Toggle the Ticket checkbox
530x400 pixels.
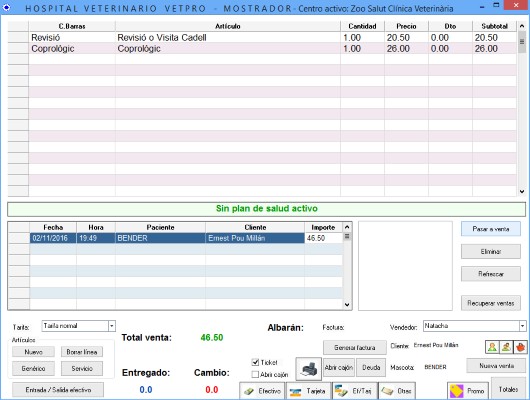coord(256,362)
